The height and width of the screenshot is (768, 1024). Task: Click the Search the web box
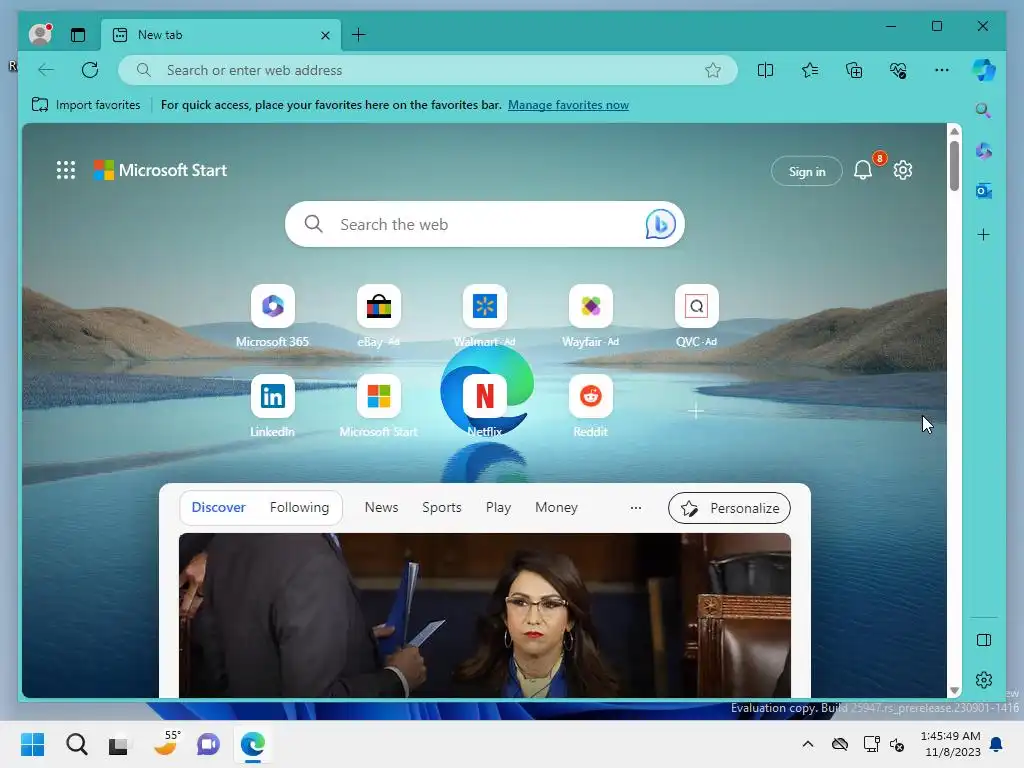coord(485,224)
